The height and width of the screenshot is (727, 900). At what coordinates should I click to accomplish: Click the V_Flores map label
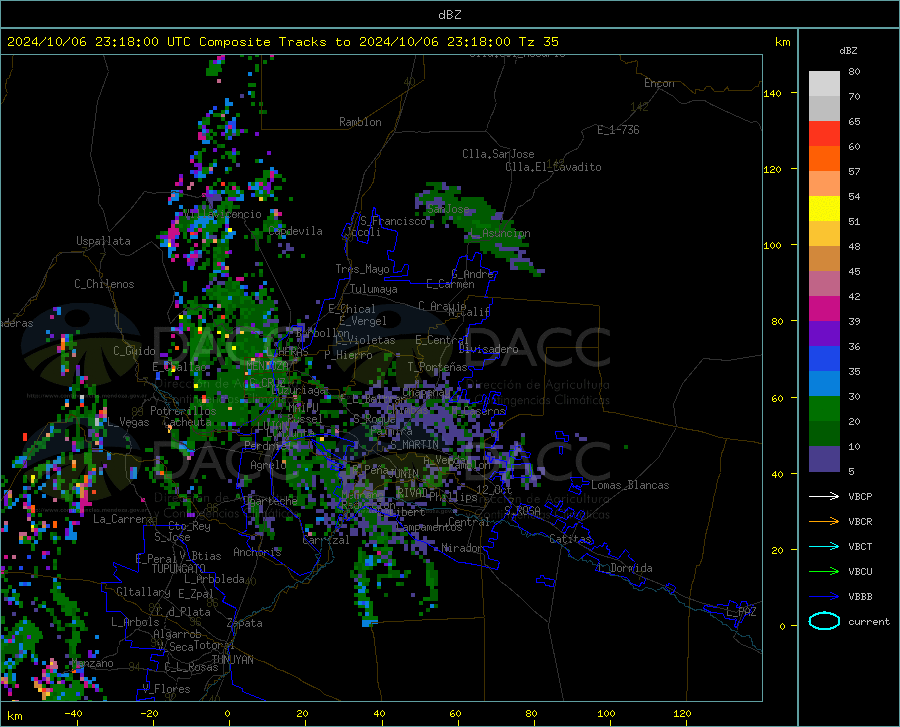pos(166,689)
